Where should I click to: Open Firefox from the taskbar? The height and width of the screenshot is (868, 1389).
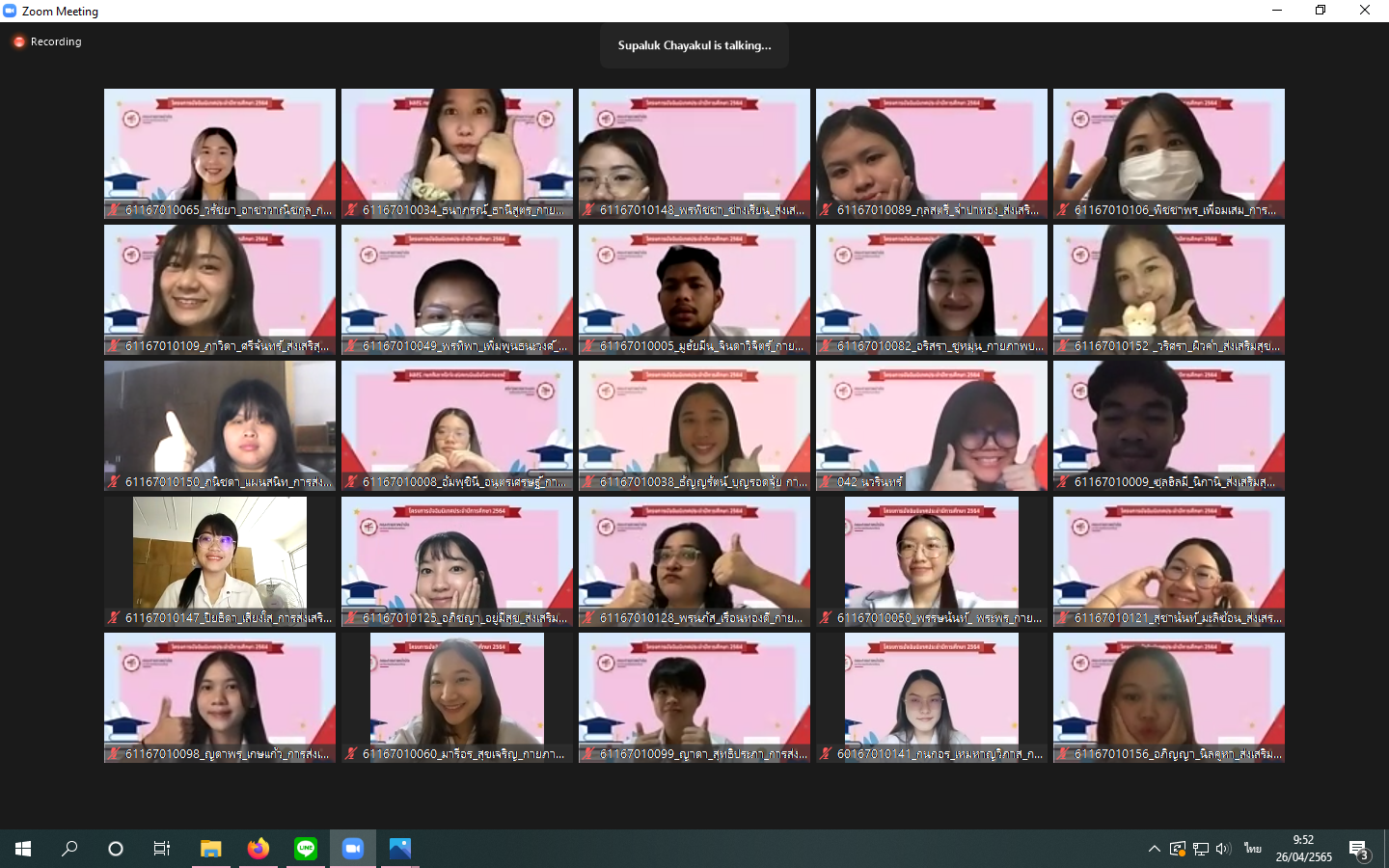[x=258, y=849]
